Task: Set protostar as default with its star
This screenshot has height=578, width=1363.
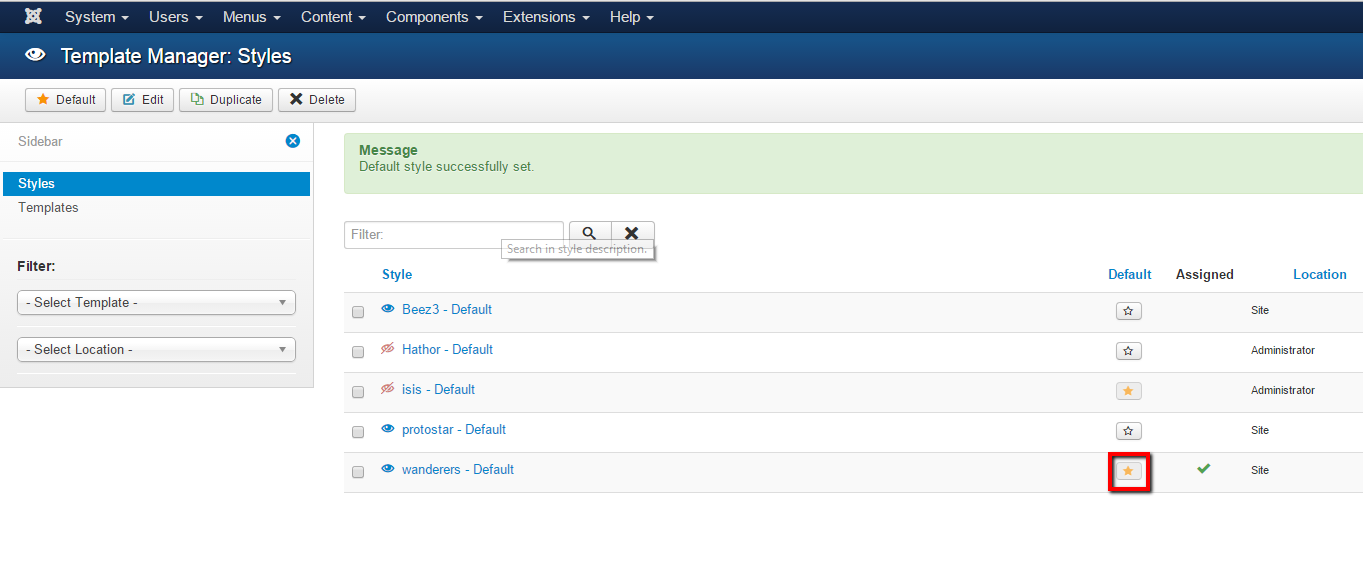Action: 1128,431
